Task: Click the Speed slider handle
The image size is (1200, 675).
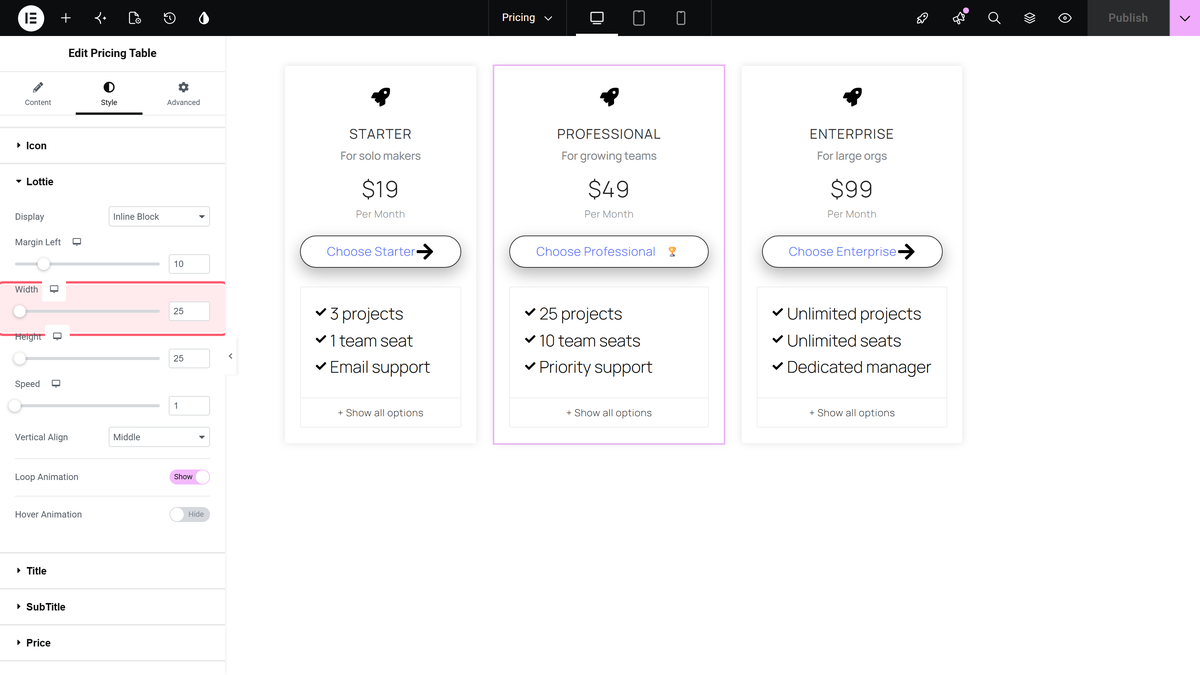Action: tap(15, 406)
